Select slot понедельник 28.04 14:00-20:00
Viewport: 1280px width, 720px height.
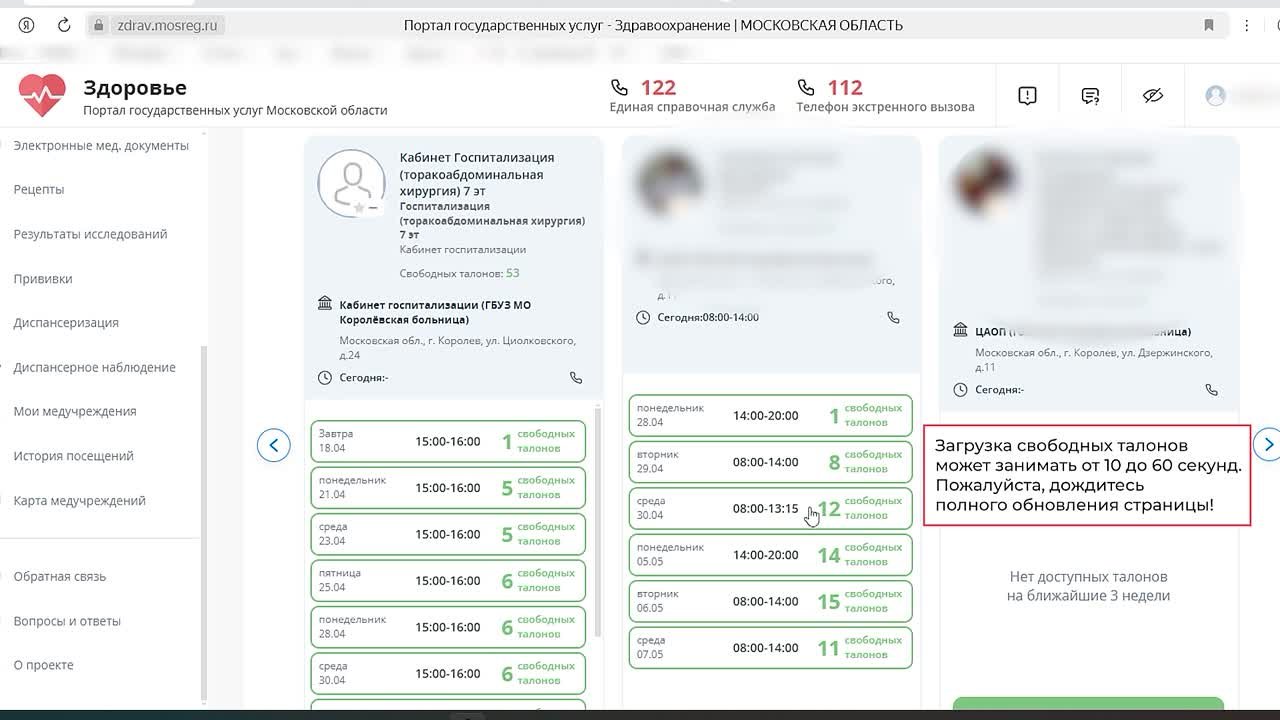tap(771, 416)
